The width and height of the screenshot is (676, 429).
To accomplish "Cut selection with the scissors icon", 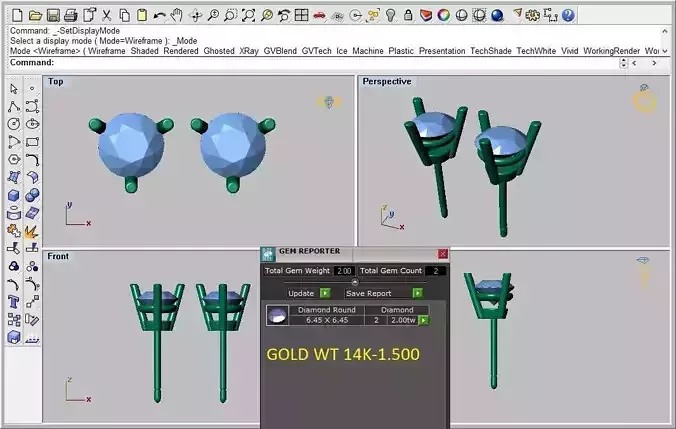I will pos(106,16).
